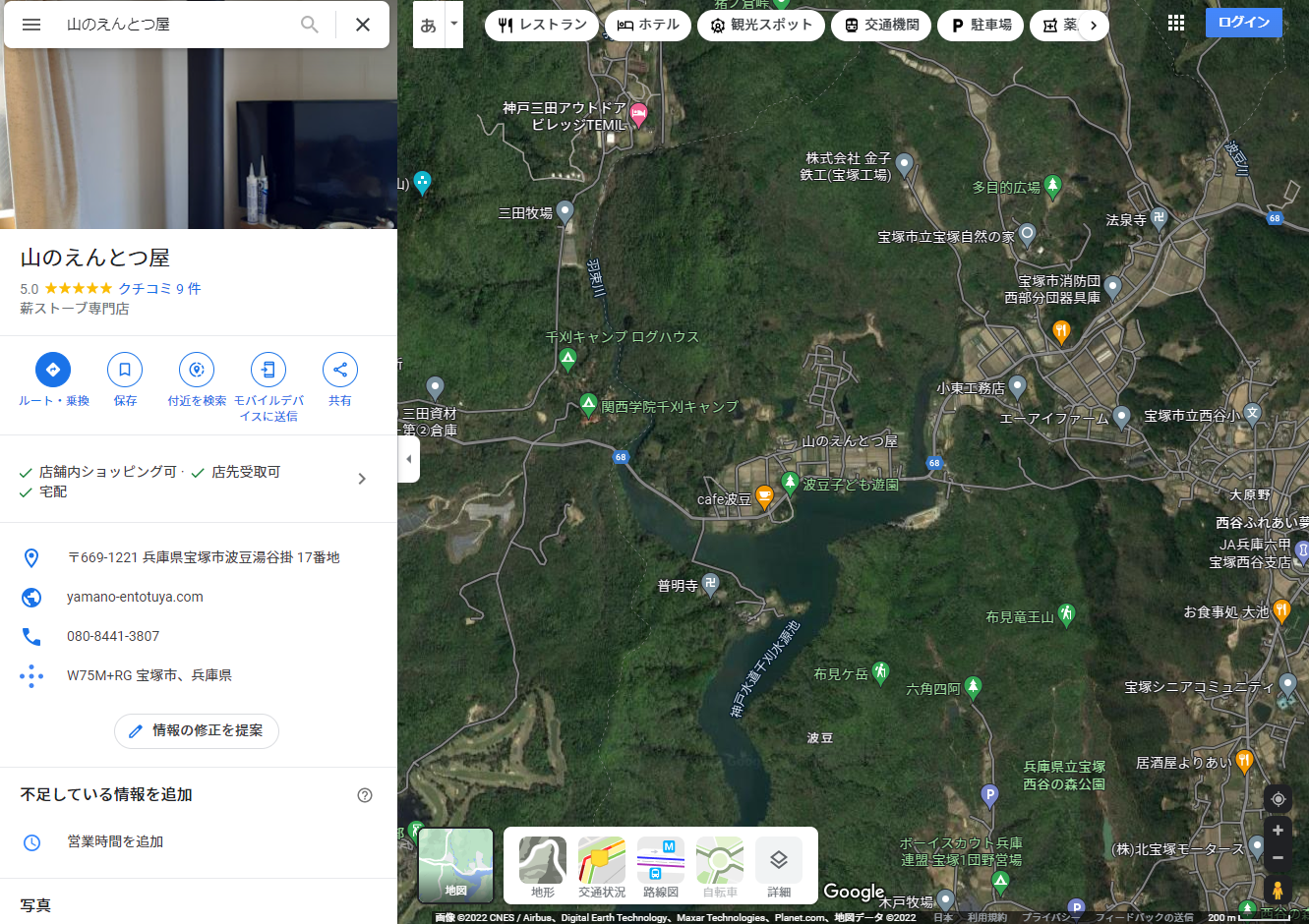This screenshot has width=1309, height=924.
Task: Click the Route/Directions icon
Action: coord(53,370)
